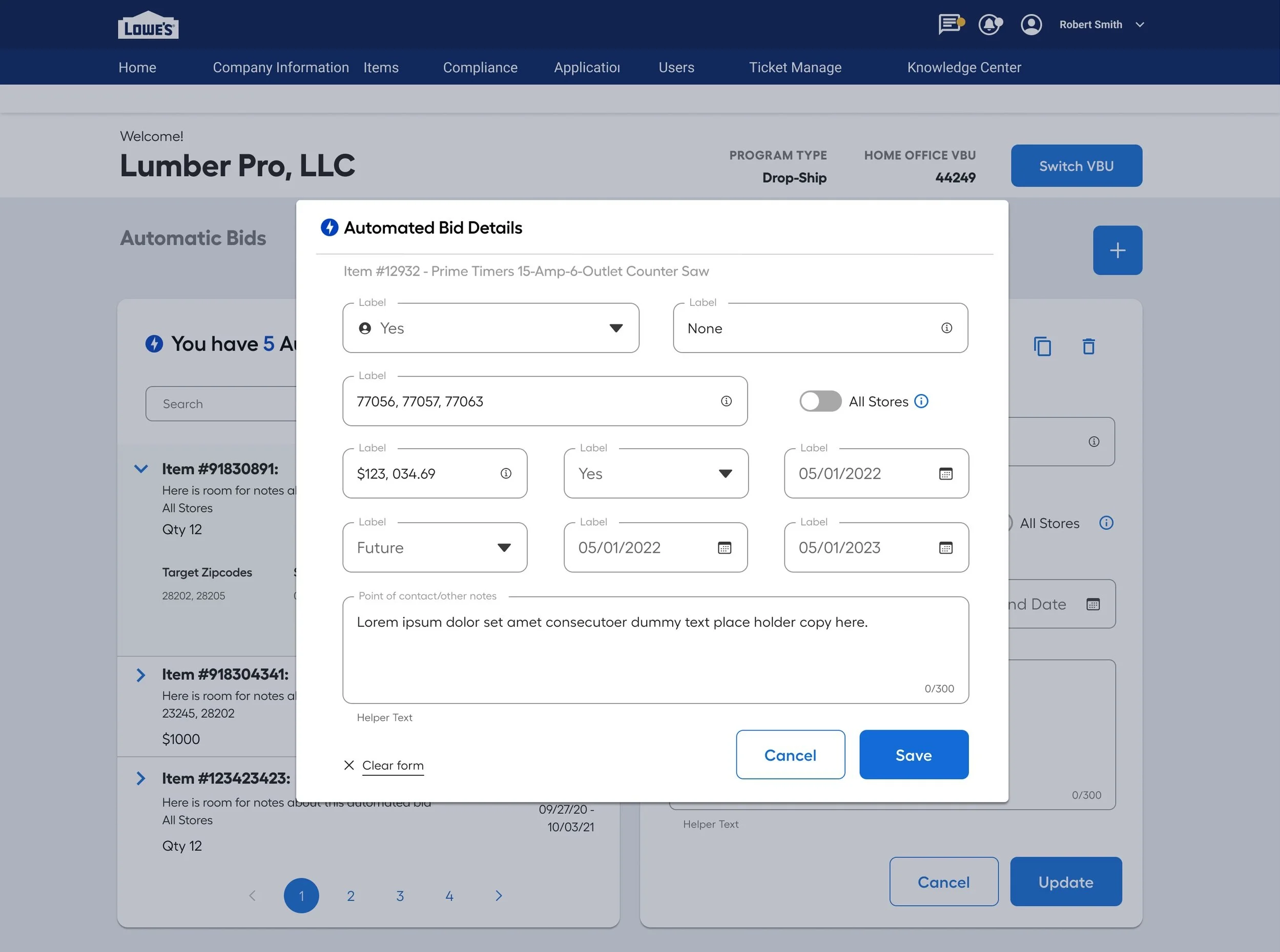Viewport: 1280px width, 952px height.
Task: Toggle the All Stores switch in modal
Action: [x=820, y=401]
